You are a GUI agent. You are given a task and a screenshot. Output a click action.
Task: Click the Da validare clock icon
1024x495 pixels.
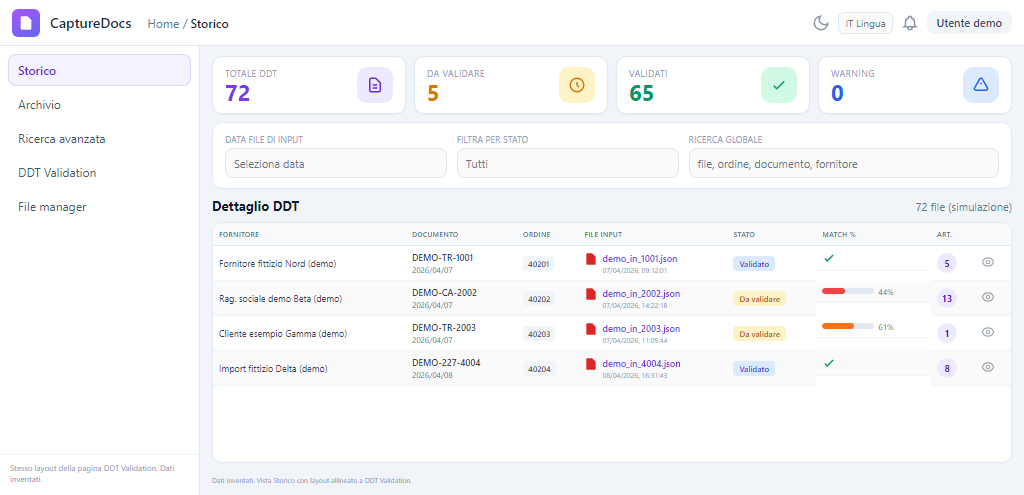click(577, 85)
